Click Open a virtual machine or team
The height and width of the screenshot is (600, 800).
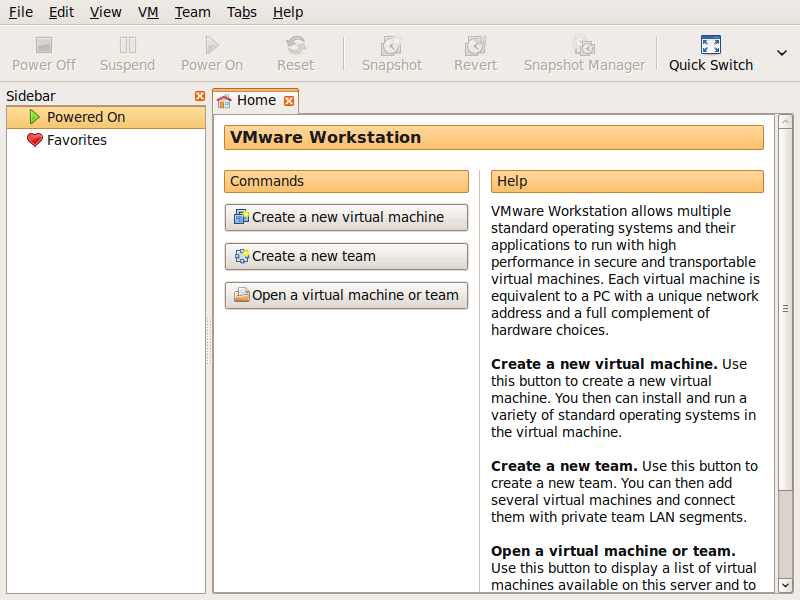(x=346, y=295)
